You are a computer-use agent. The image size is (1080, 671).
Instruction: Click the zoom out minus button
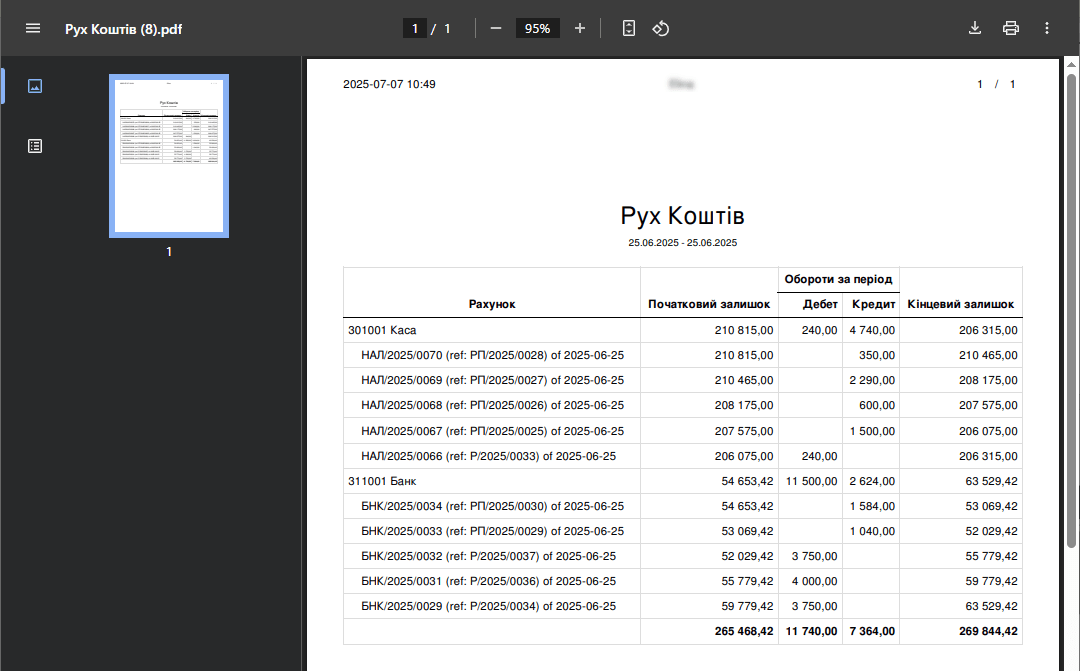pyautogui.click(x=496, y=28)
